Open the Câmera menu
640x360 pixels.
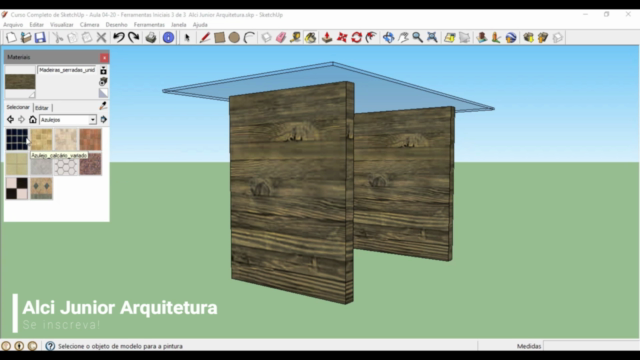click(x=89, y=24)
